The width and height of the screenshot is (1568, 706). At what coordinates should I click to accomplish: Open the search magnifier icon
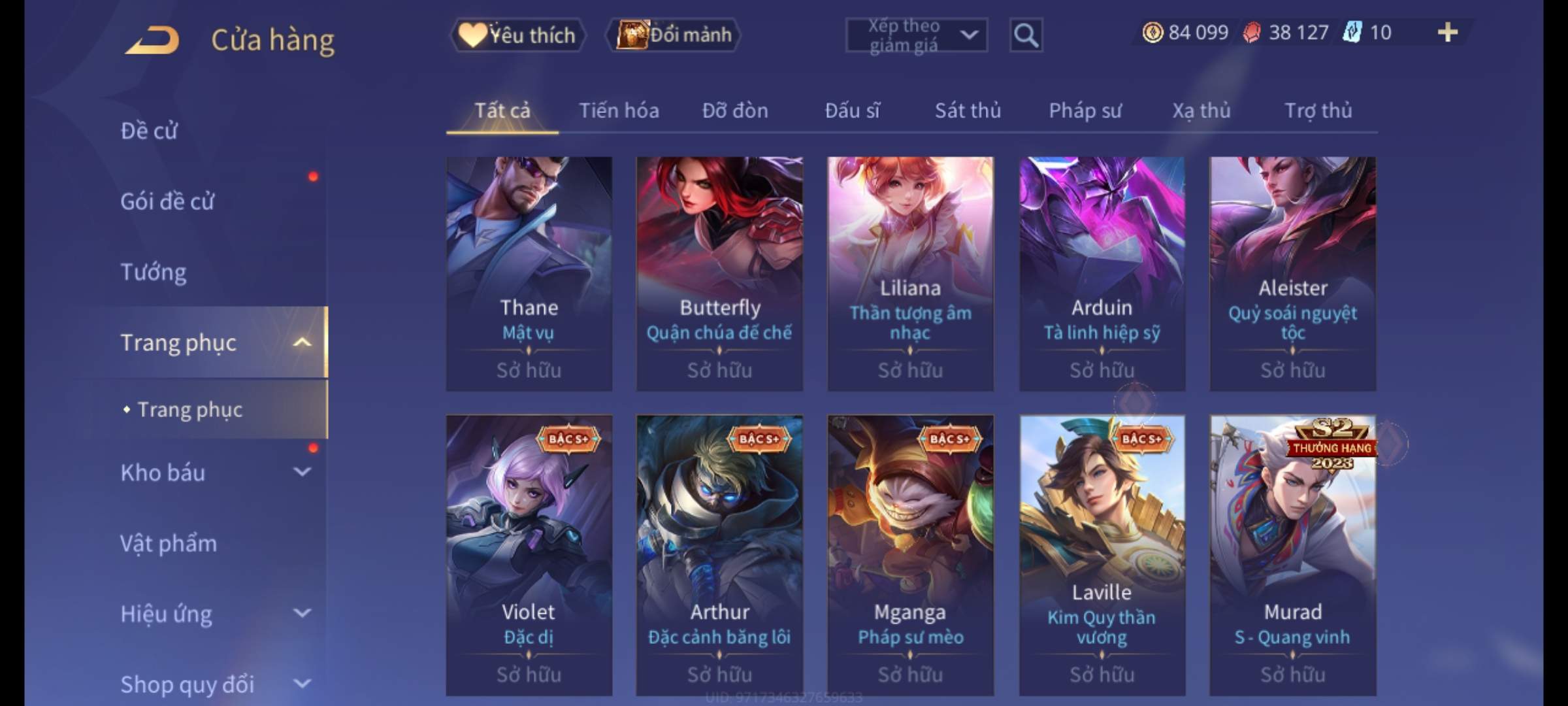tap(1026, 35)
